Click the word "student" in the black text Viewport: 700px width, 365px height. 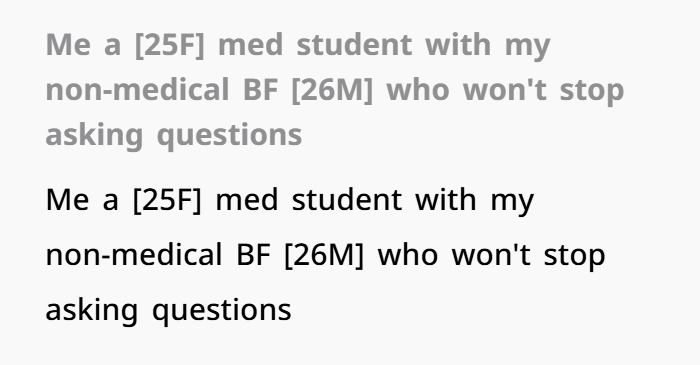coord(347,200)
